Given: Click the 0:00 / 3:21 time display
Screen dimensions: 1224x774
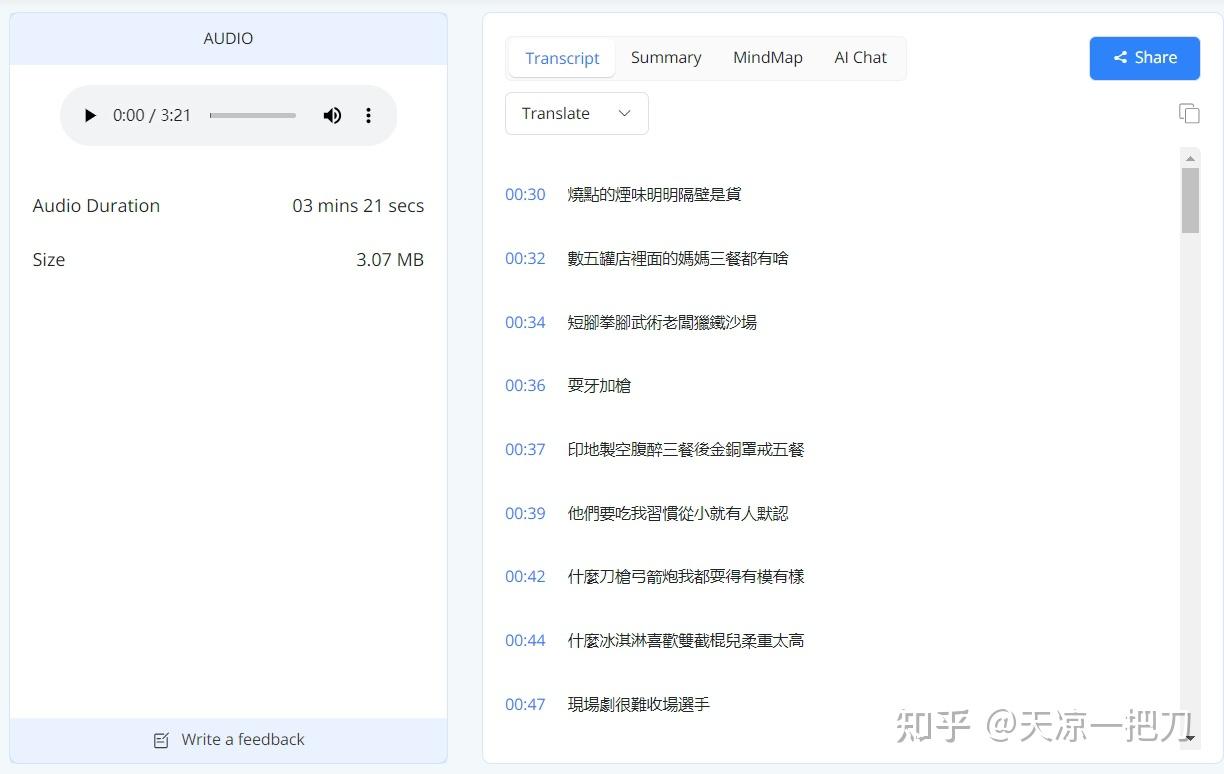Looking at the screenshot, I should (x=152, y=115).
